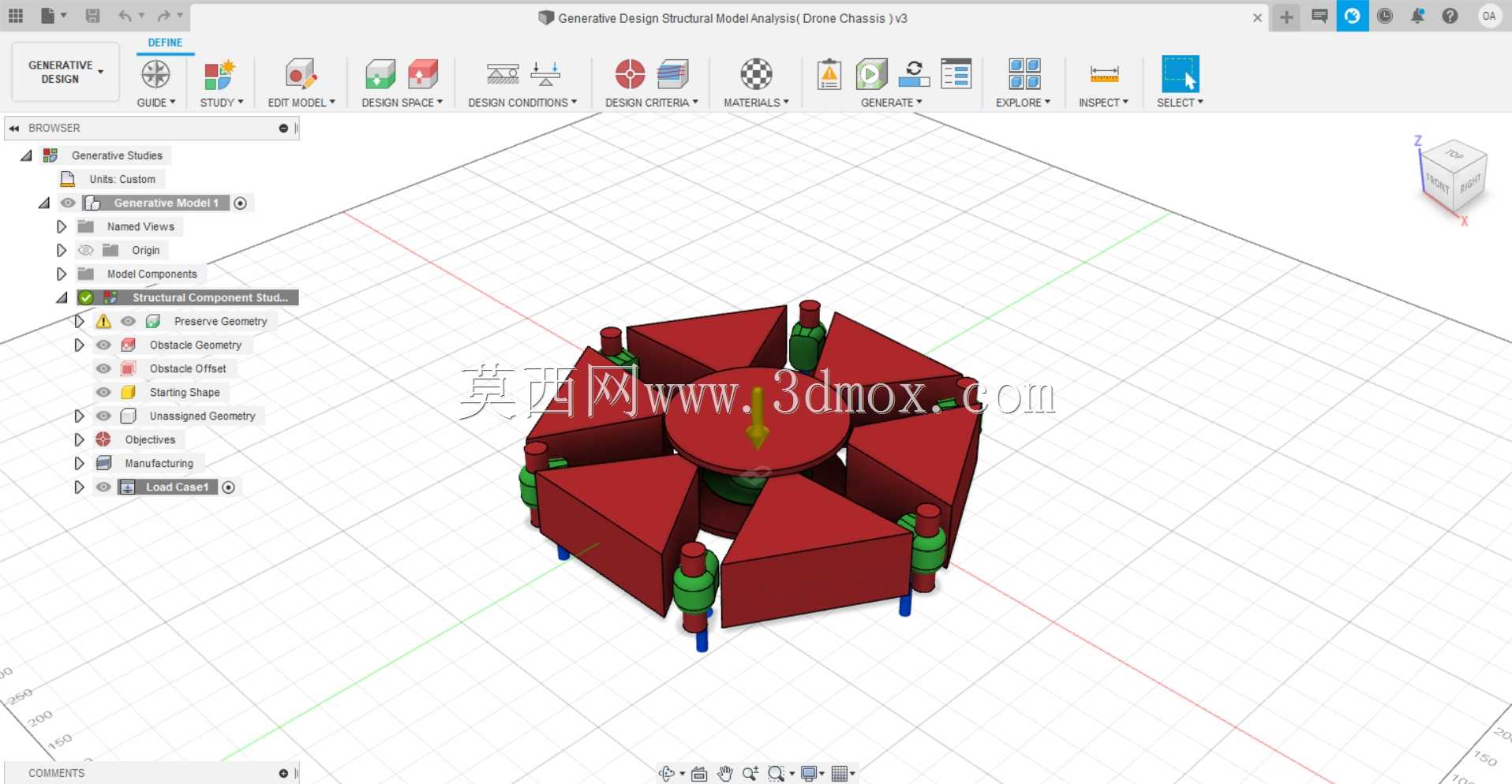Expand the Objectives node
This screenshot has width=1512, height=784.
[79, 439]
